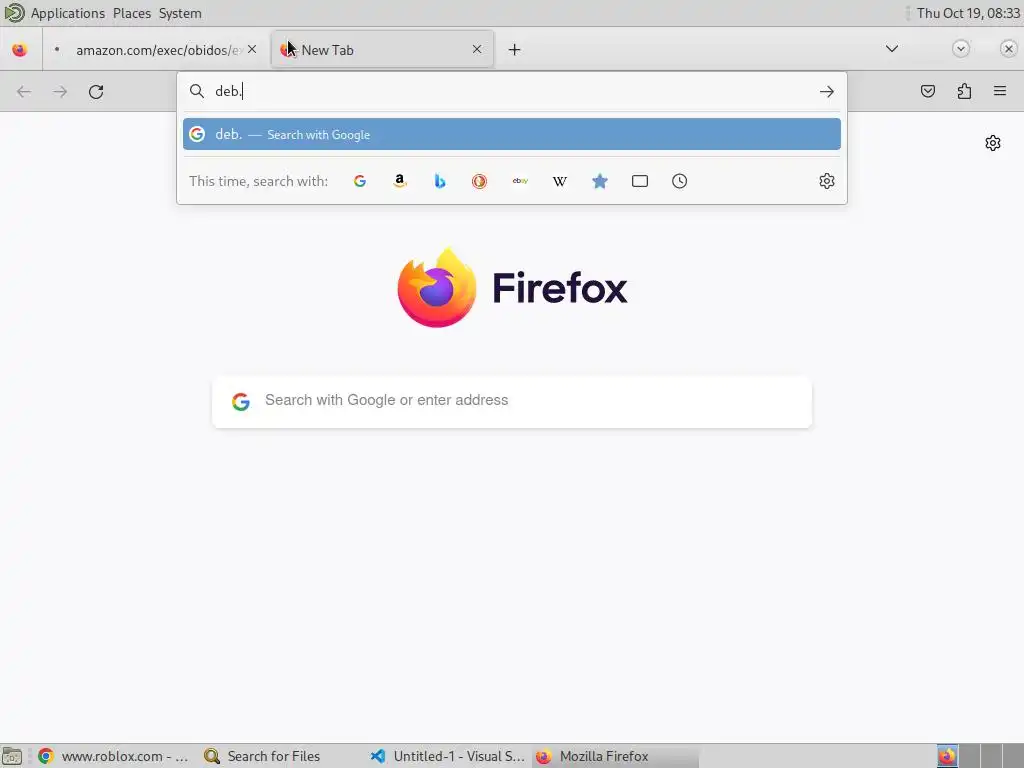Image resolution: width=1024 pixels, height=768 pixels.
Task: Open the Places menu
Action: (x=131, y=13)
